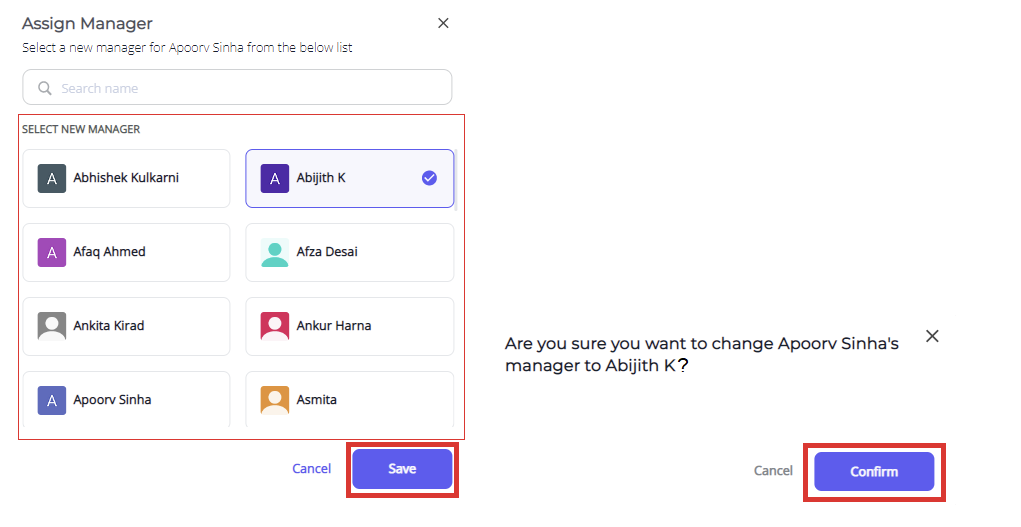Image resolution: width=1021 pixels, height=527 pixels.
Task: Click Abijith K's purple avatar icon
Action: coord(275,178)
